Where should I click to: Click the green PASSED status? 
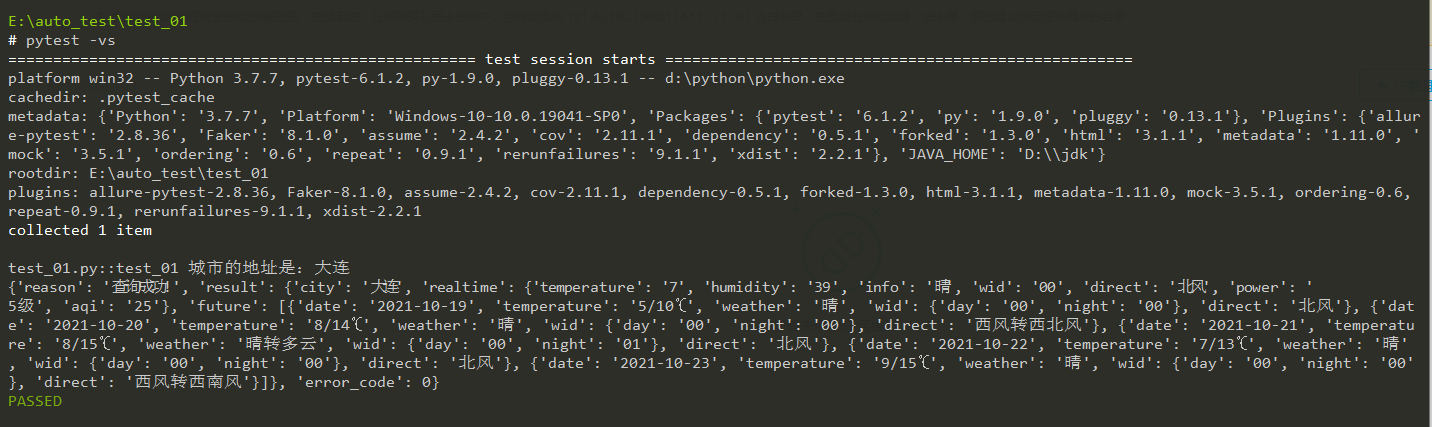tap(34, 401)
